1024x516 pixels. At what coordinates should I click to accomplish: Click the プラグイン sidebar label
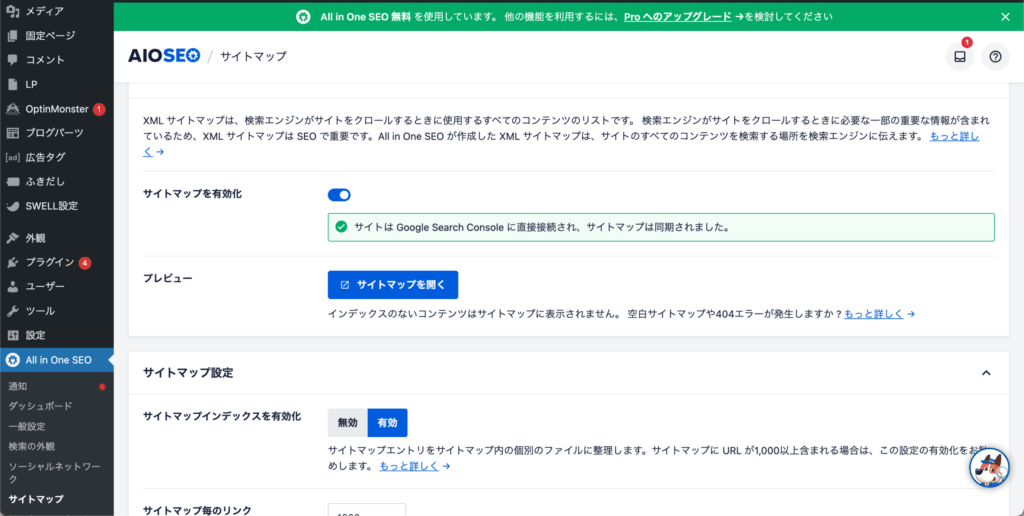[50, 263]
